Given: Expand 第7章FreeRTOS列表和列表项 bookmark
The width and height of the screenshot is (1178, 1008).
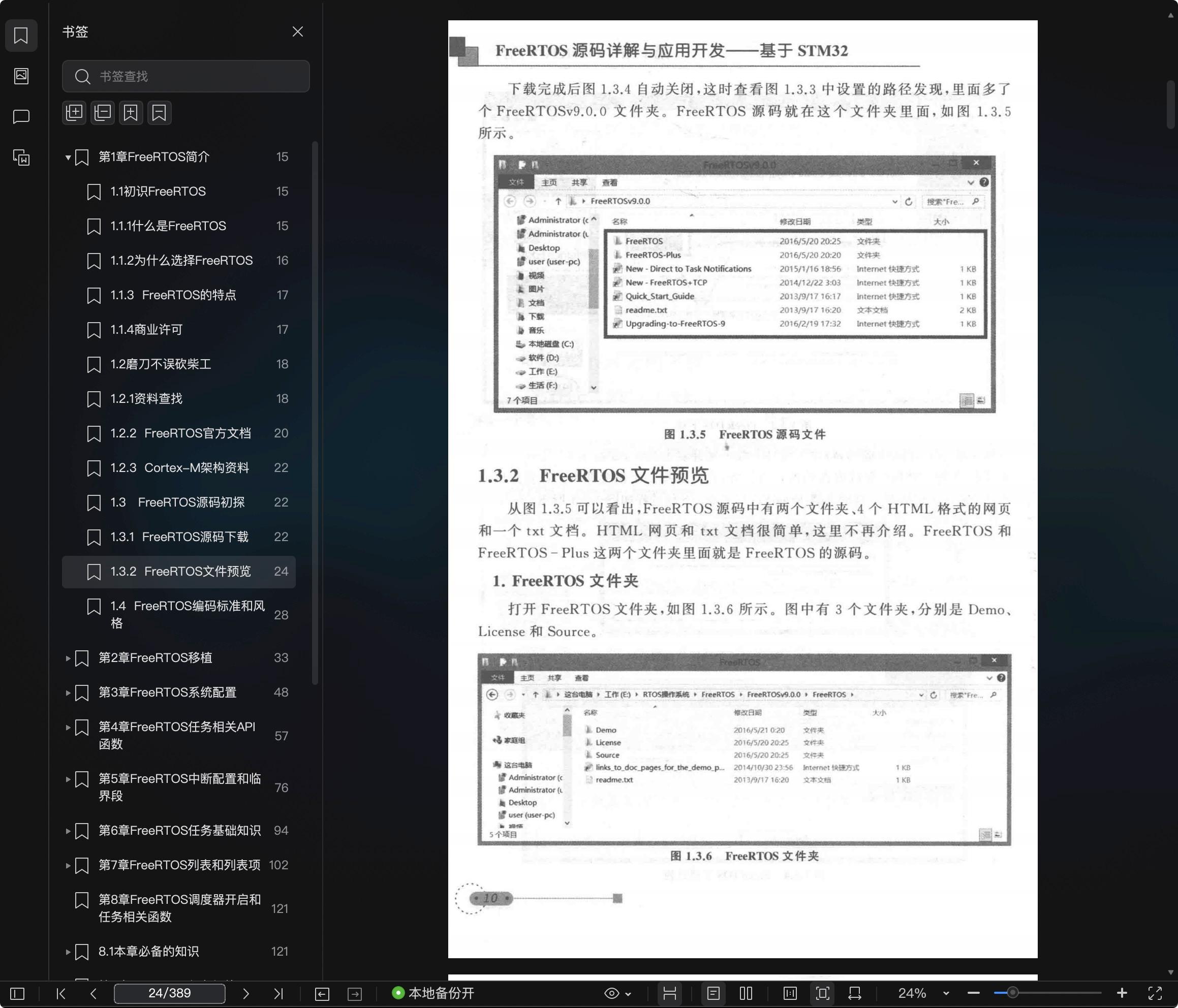Looking at the screenshot, I should (x=68, y=865).
